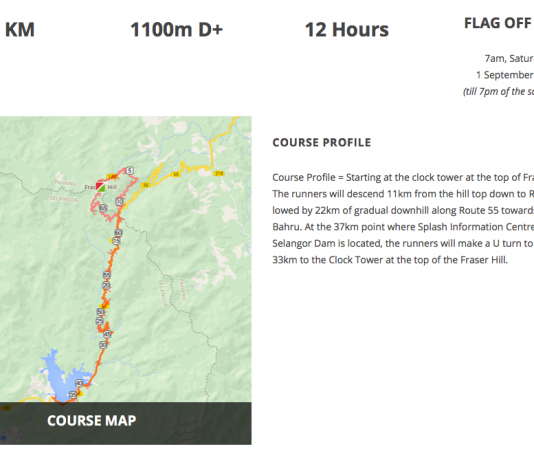534x462 pixels.
Task: Click the course profile description paragraph
Action: 403,219
